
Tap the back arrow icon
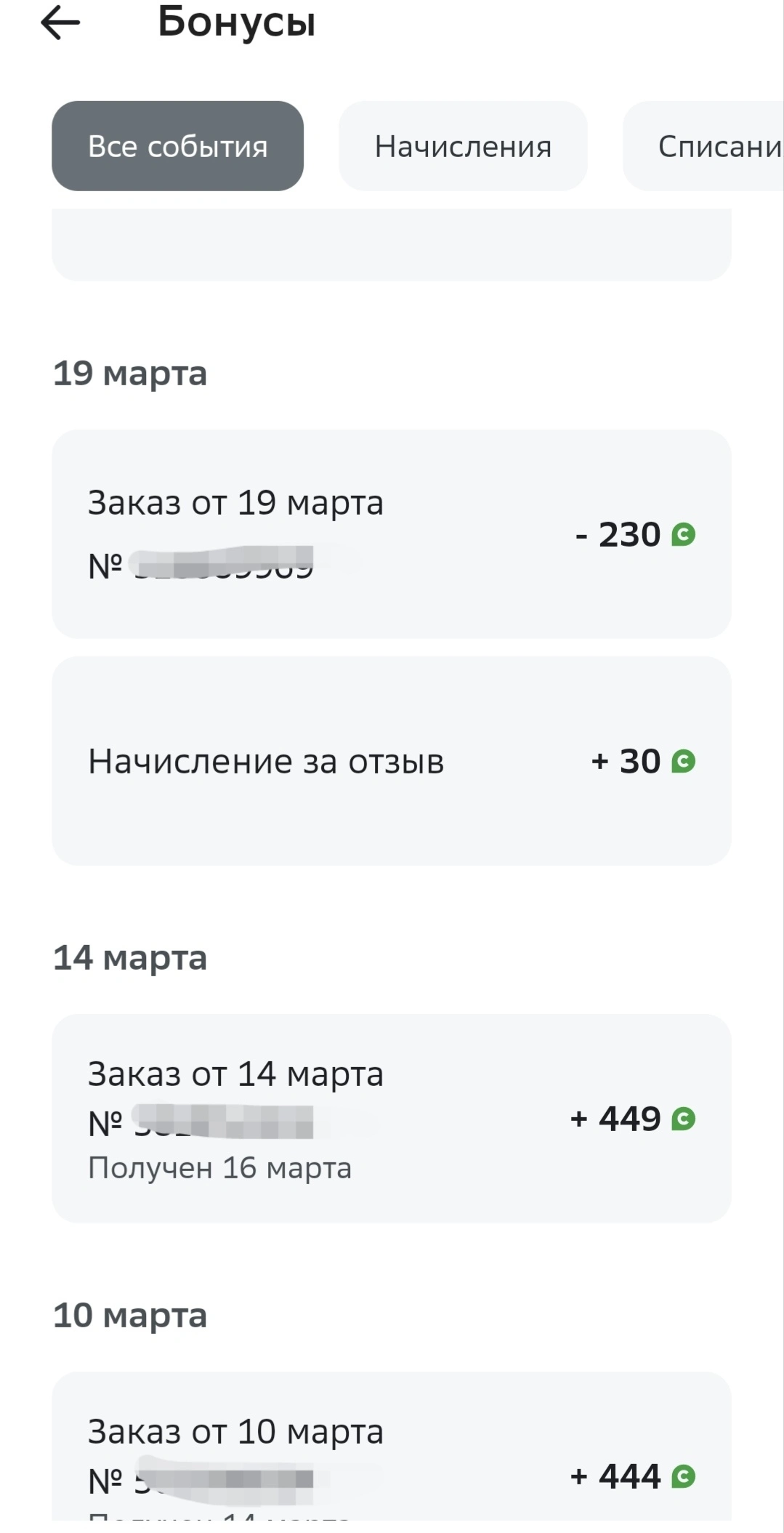coord(60,23)
